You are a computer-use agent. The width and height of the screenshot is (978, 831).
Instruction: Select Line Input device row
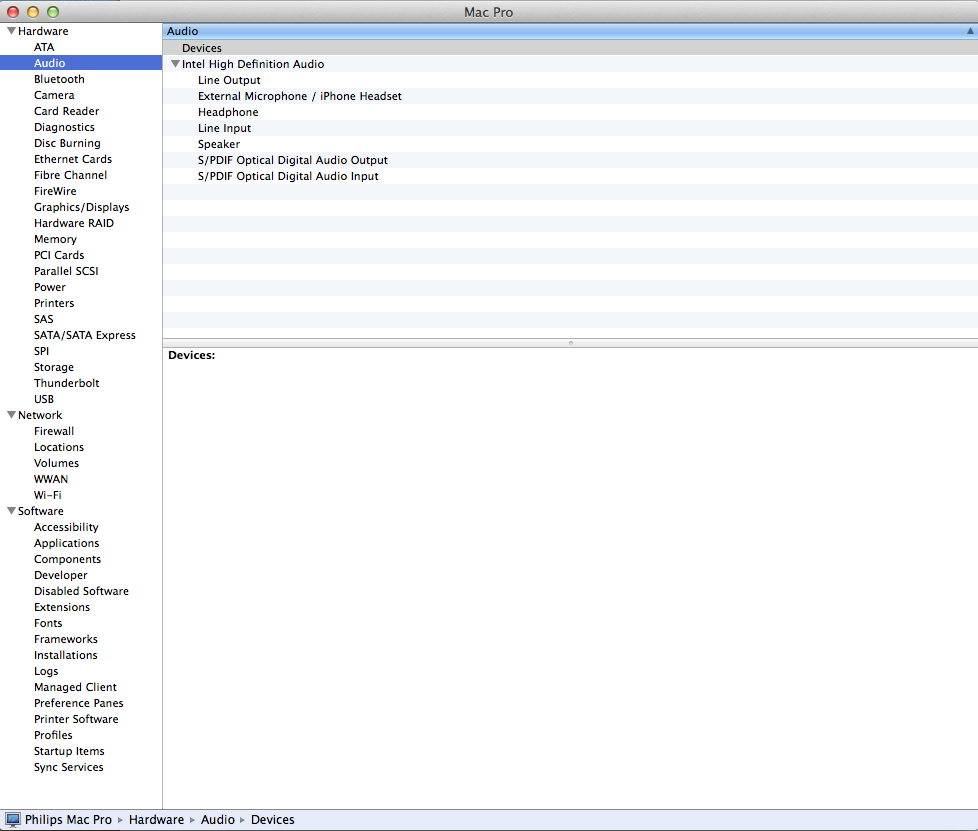[x=570, y=128]
